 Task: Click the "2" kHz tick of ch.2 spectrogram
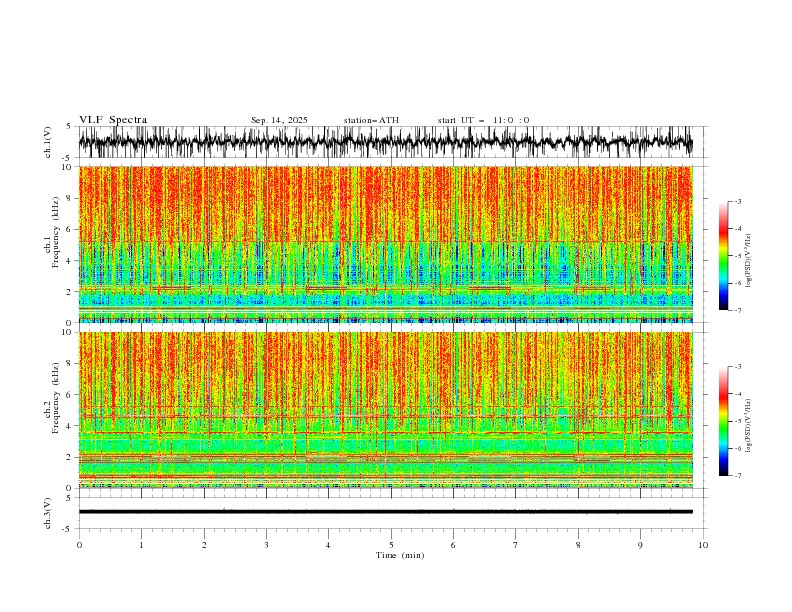point(70,457)
